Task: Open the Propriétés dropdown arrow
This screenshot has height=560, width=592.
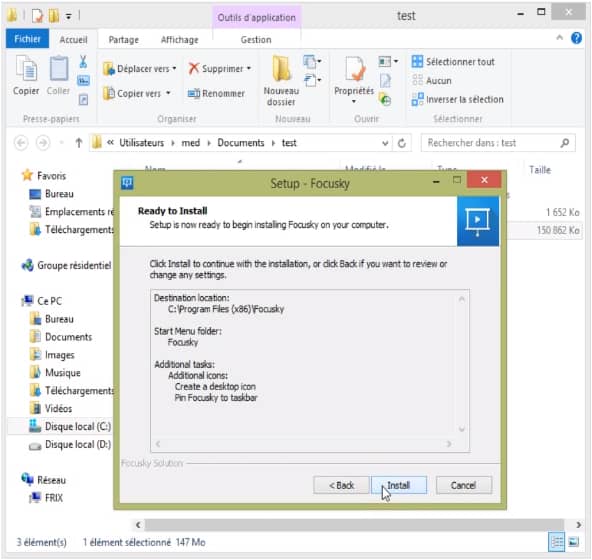Action: point(354,101)
